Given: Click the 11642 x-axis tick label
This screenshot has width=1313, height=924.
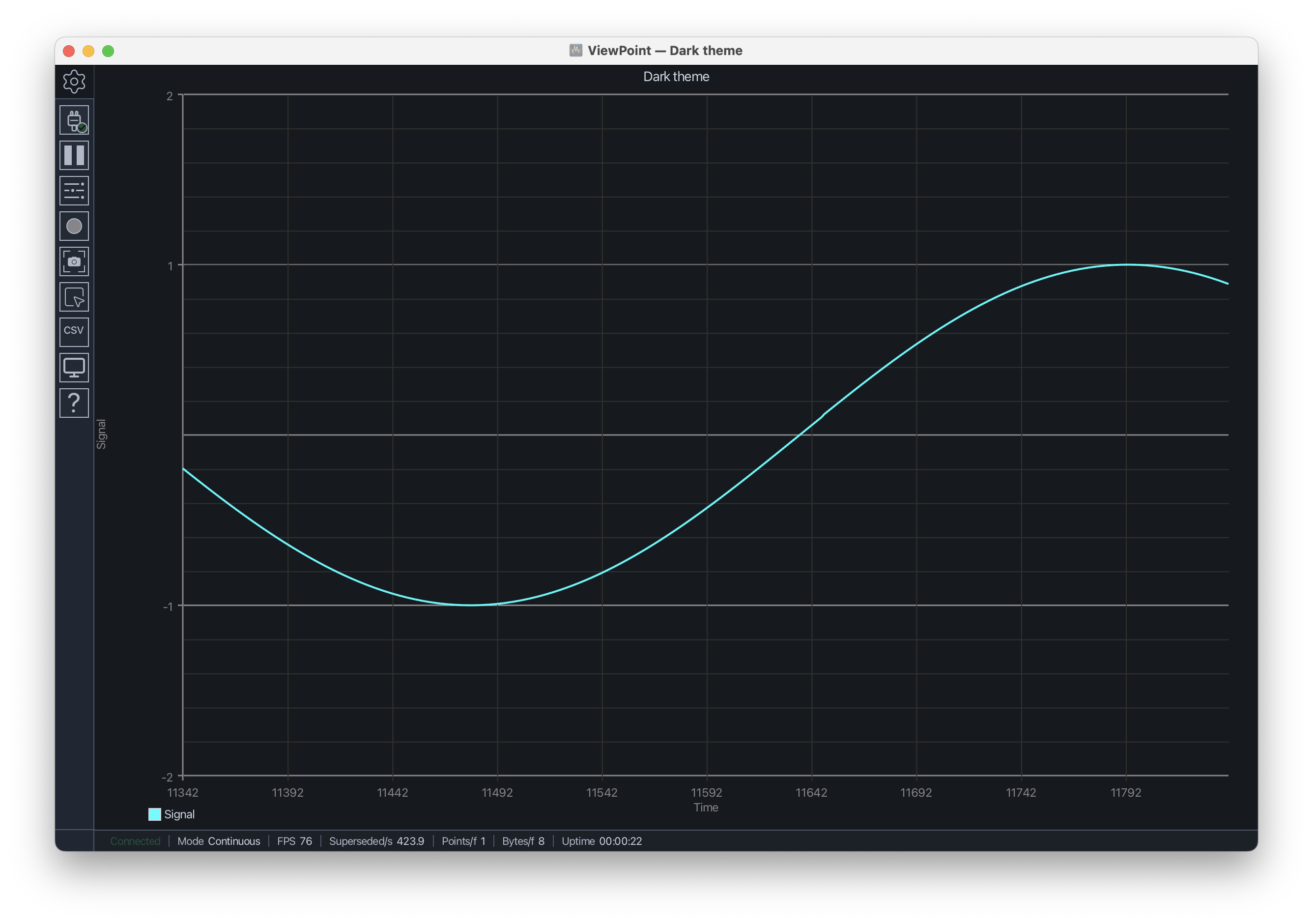Looking at the screenshot, I should (811, 793).
